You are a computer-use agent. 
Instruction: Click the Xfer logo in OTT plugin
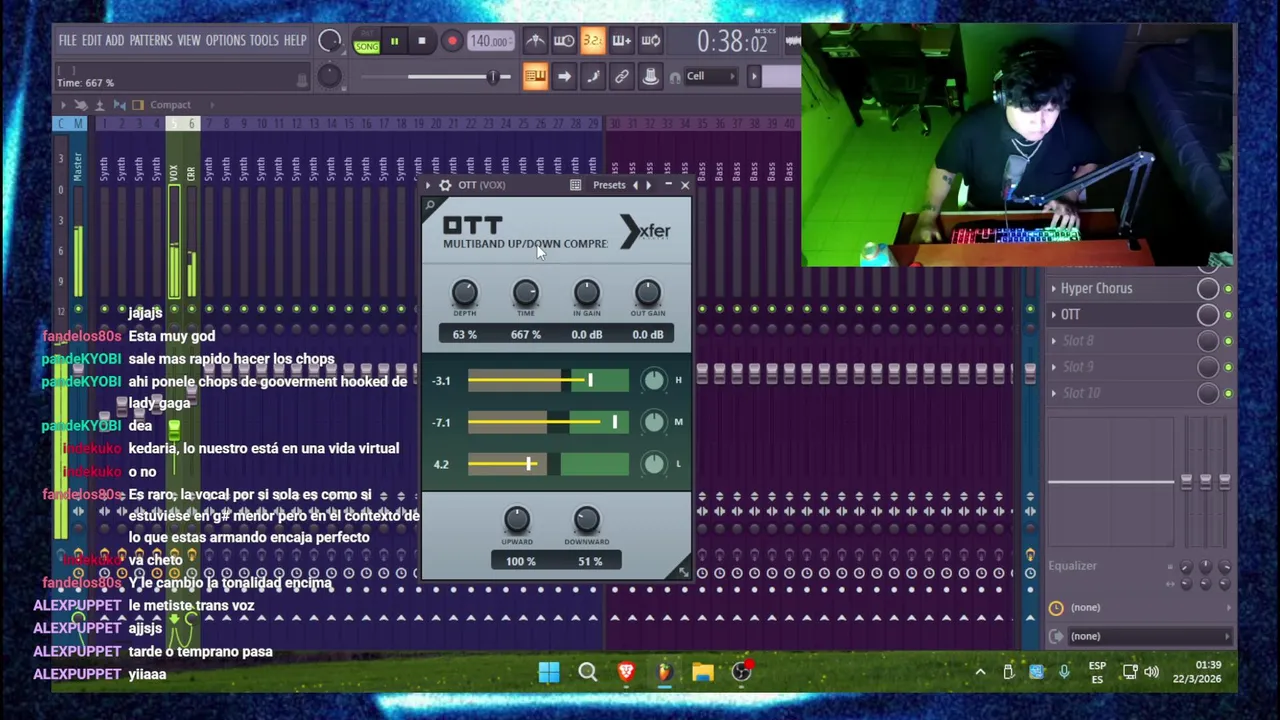click(646, 231)
